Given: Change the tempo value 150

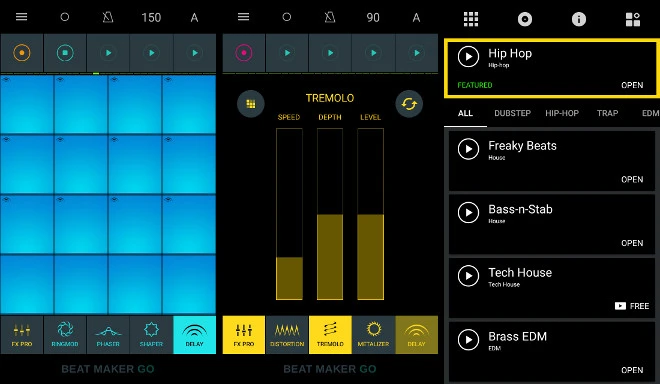Looking at the screenshot, I should tap(151, 18).
